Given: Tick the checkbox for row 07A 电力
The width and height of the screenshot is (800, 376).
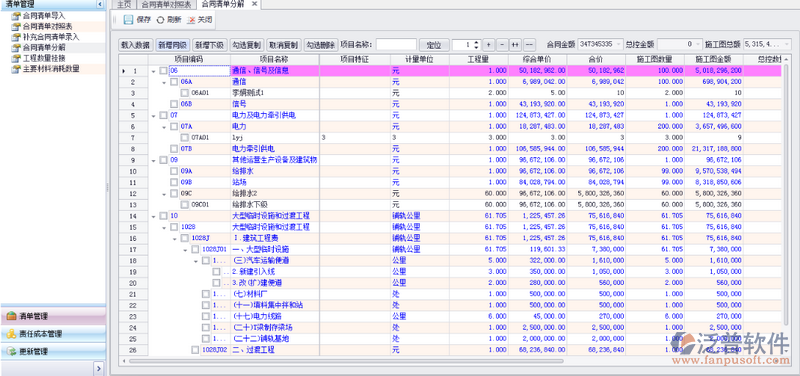Looking at the screenshot, I should (x=174, y=127).
